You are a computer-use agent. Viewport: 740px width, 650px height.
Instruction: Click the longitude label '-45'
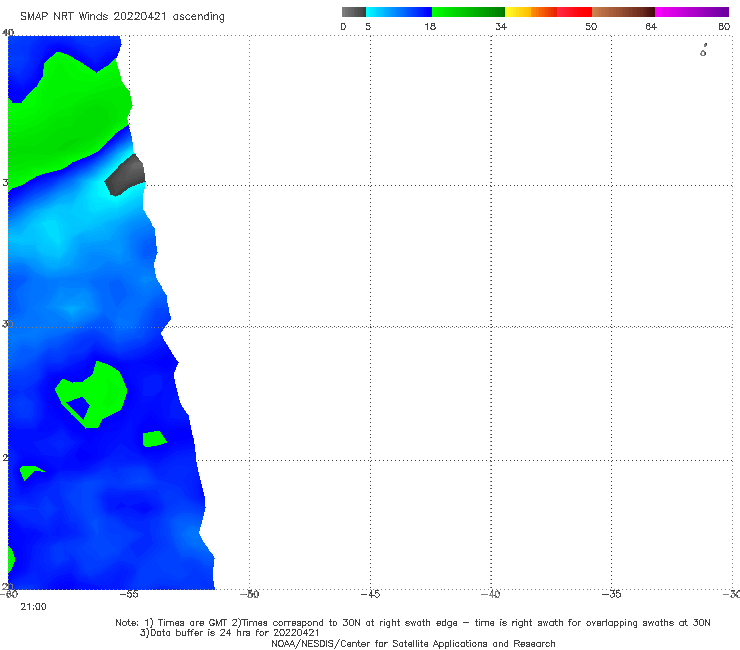point(370,594)
